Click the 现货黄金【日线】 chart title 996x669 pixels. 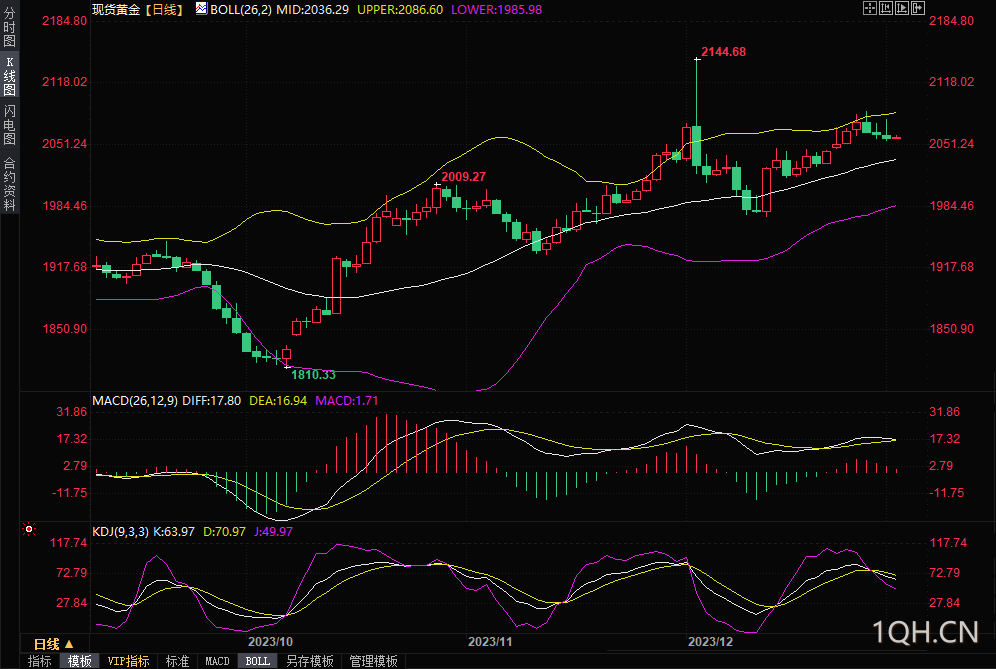tap(137, 10)
